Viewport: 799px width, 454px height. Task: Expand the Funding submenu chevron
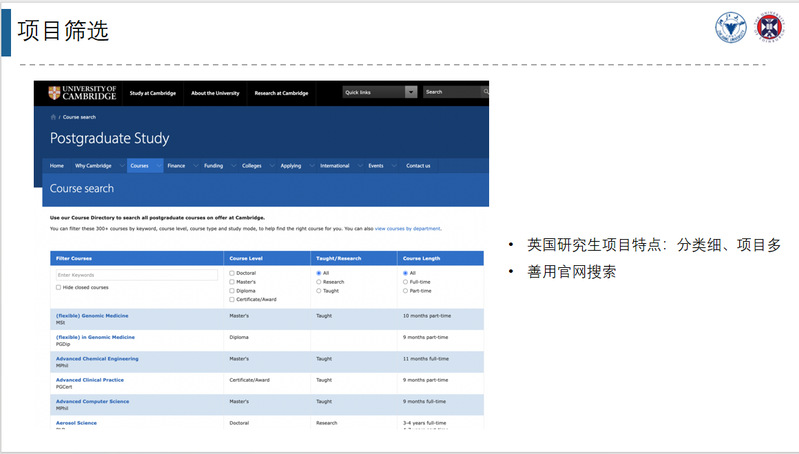click(233, 166)
